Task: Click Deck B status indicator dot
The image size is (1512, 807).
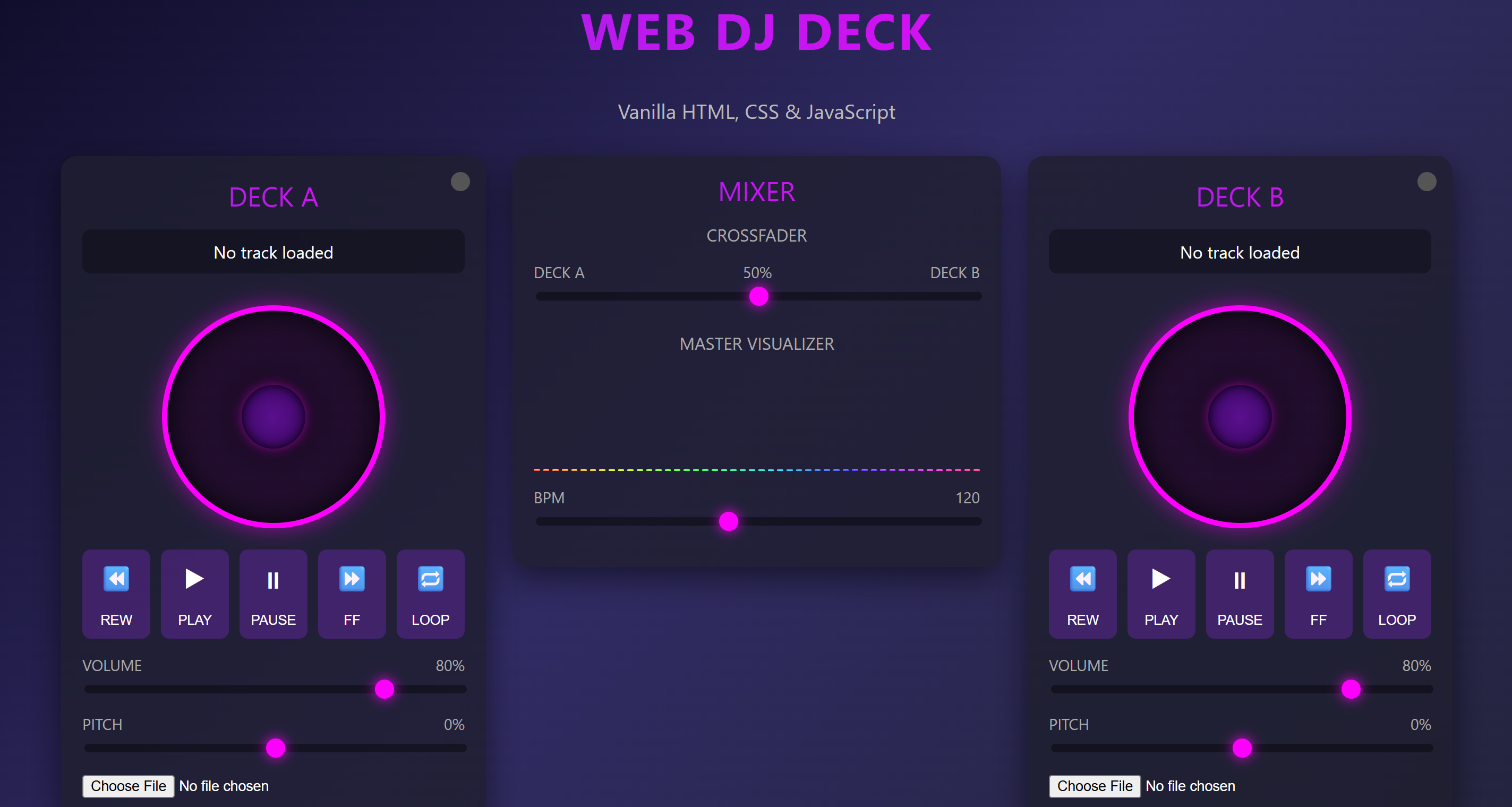Action: click(1426, 182)
